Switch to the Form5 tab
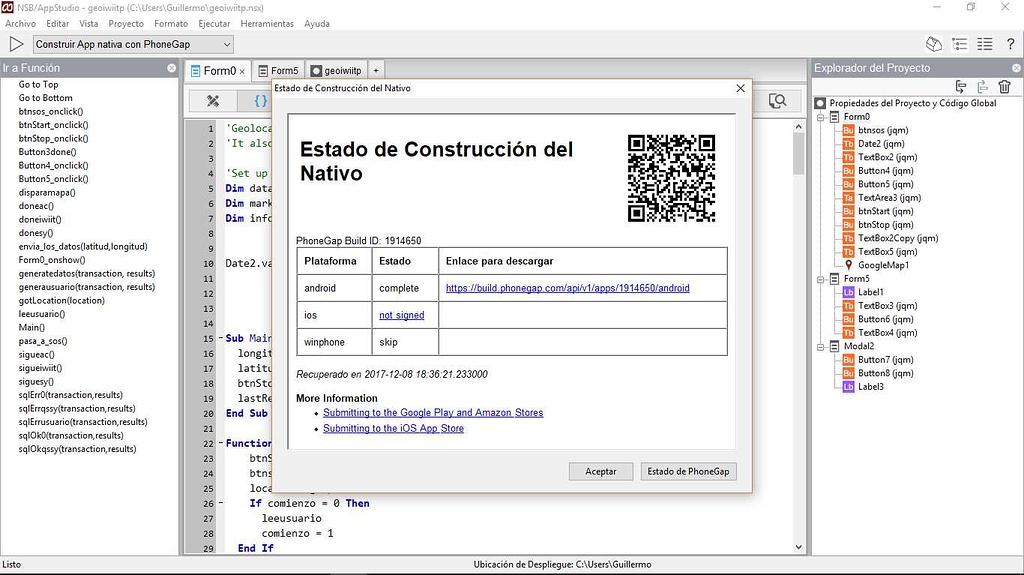The image size is (1024, 575). [278, 71]
